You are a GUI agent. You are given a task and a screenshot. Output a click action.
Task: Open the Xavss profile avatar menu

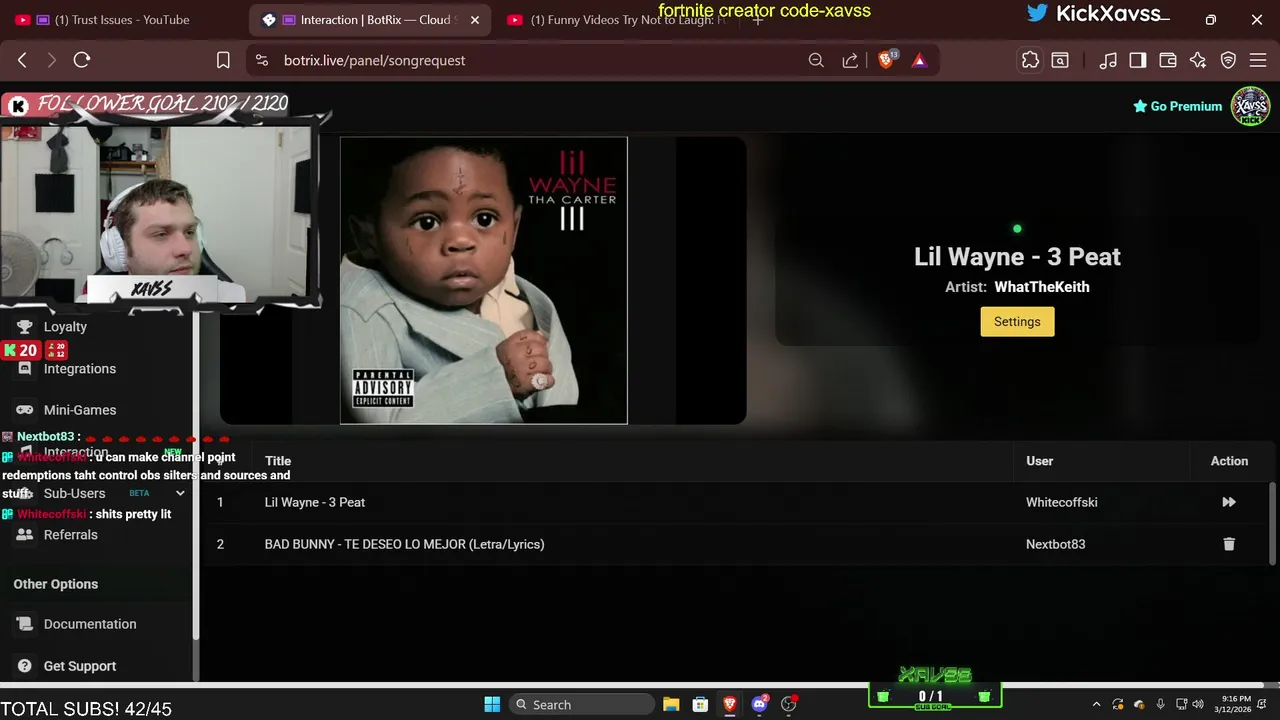coord(1250,106)
